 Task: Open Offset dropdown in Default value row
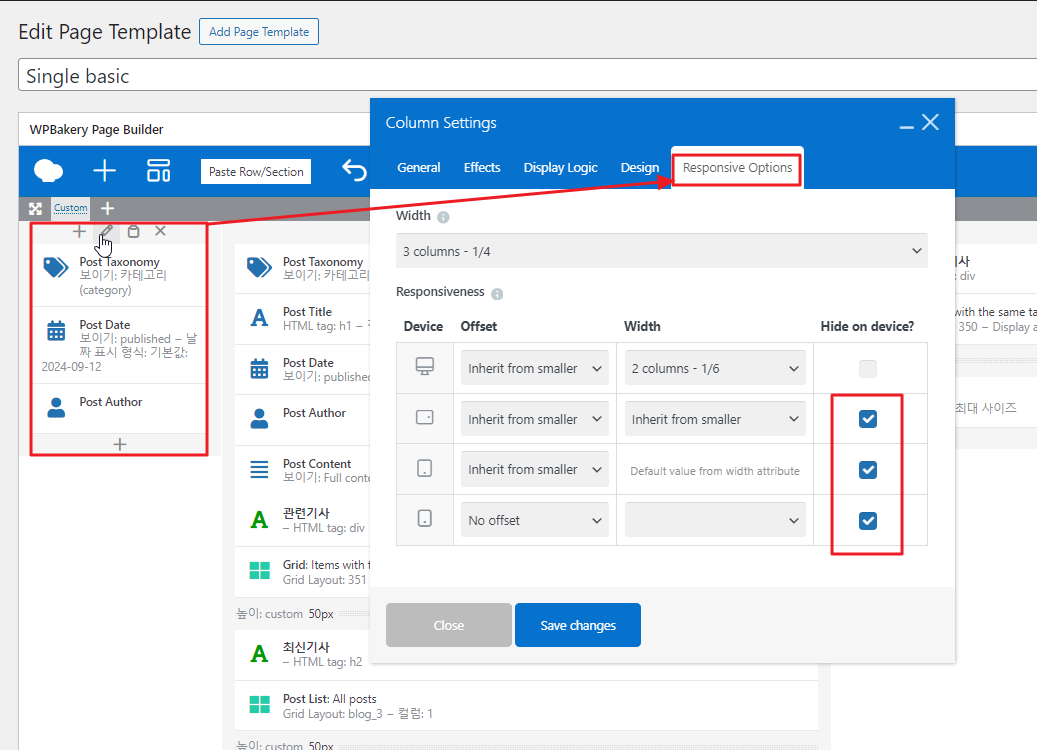(x=534, y=469)
